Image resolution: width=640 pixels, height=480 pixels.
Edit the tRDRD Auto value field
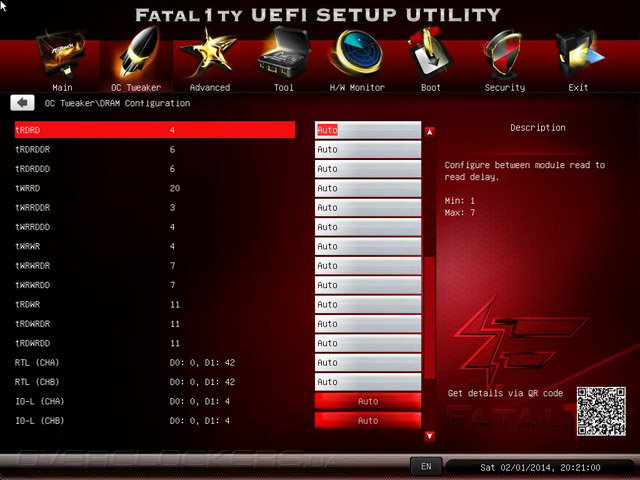pyautogui.click(x=368, y=130)
